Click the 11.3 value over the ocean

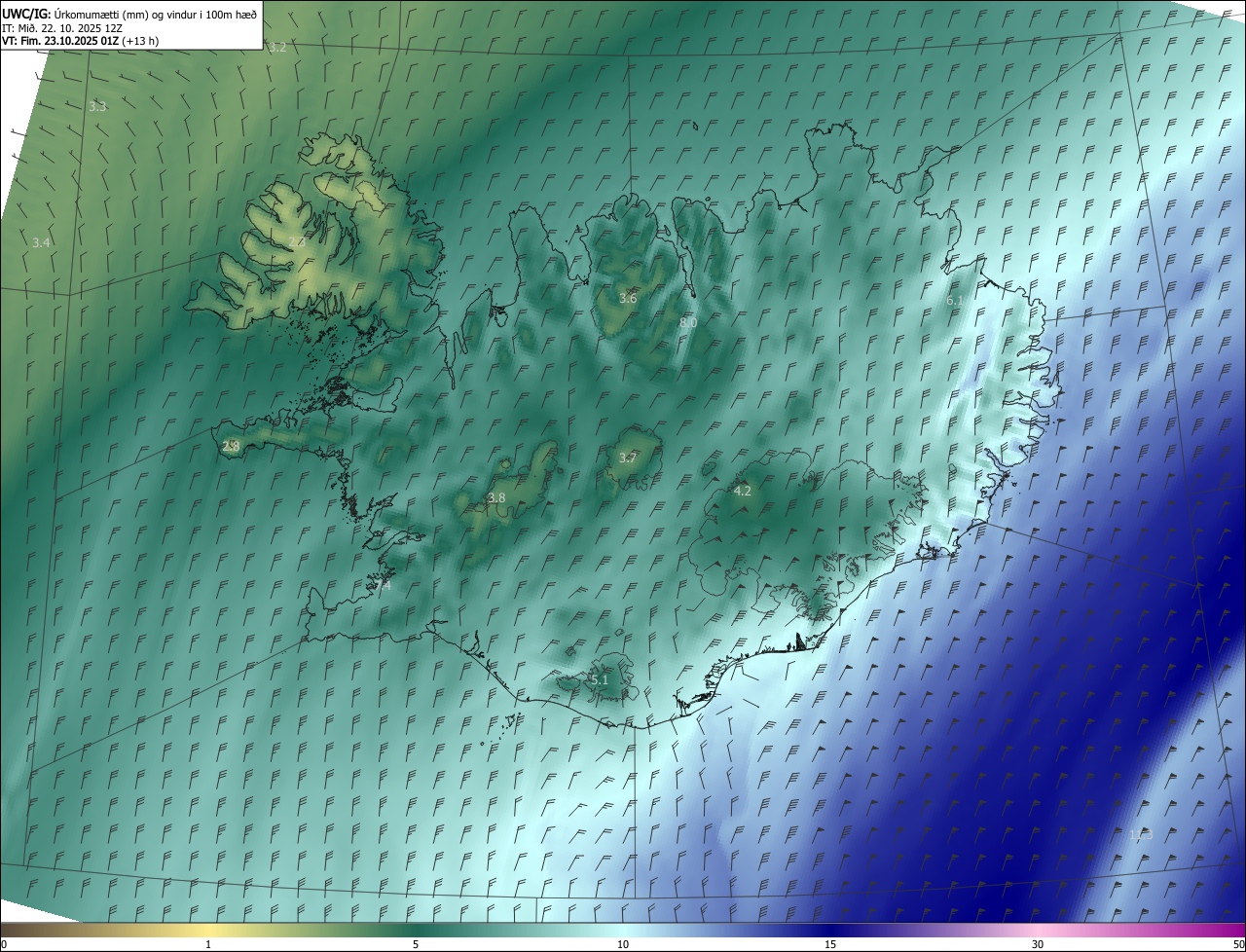pyautogui.click(x=1141, y=834)
